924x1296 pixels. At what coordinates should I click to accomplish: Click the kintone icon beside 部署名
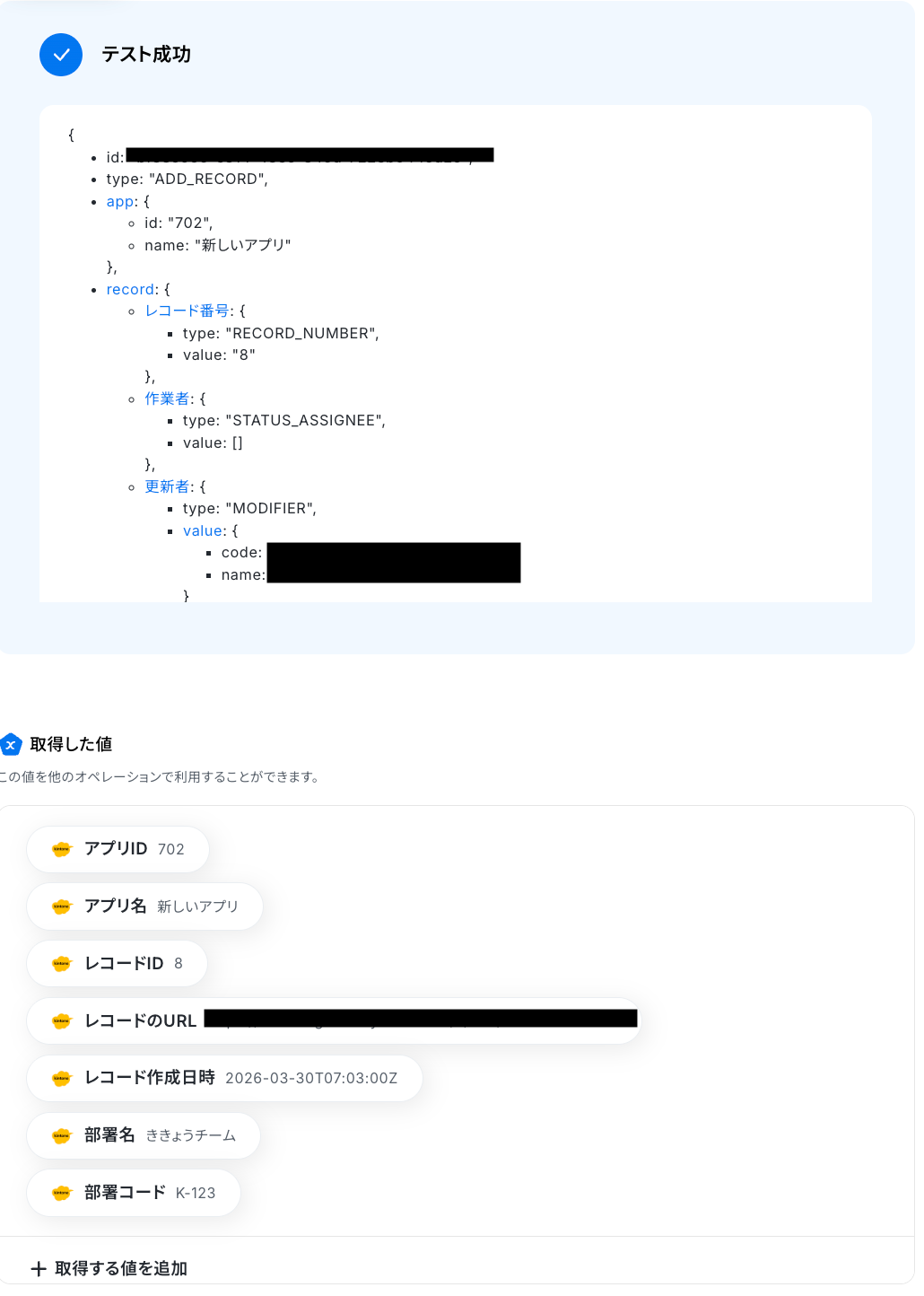coord(61,1136)
